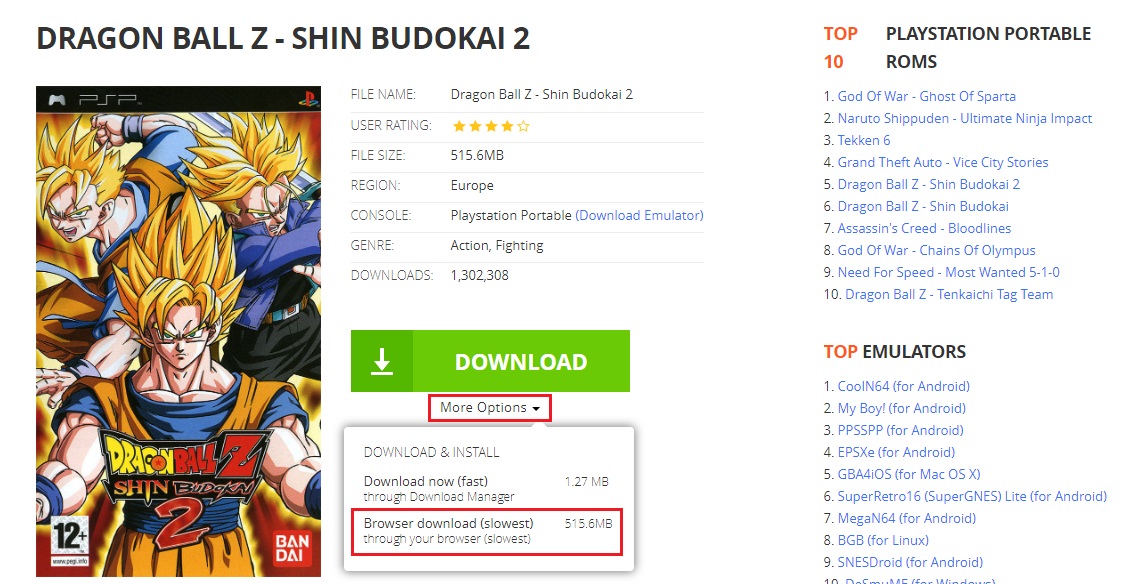
Task: Open CoolN64 (for Android) emulator link
Action: [x=904, y=386]
